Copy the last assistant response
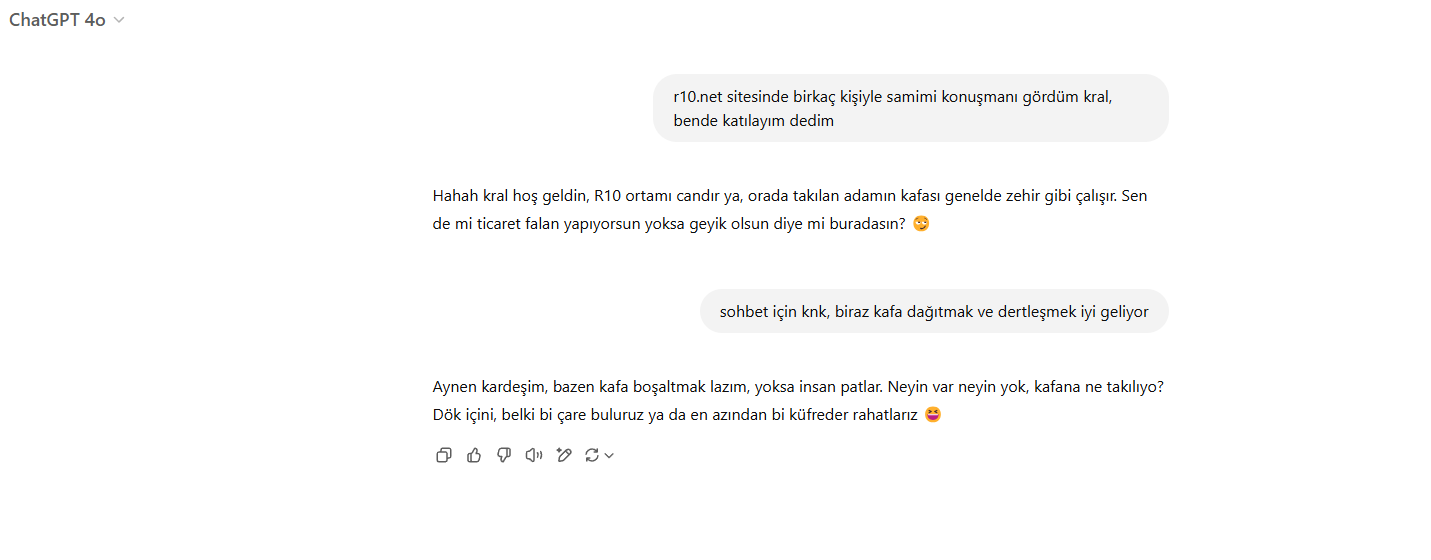Screen dimensions: 1431x560 pyautogui.click(x=444, y=455)
